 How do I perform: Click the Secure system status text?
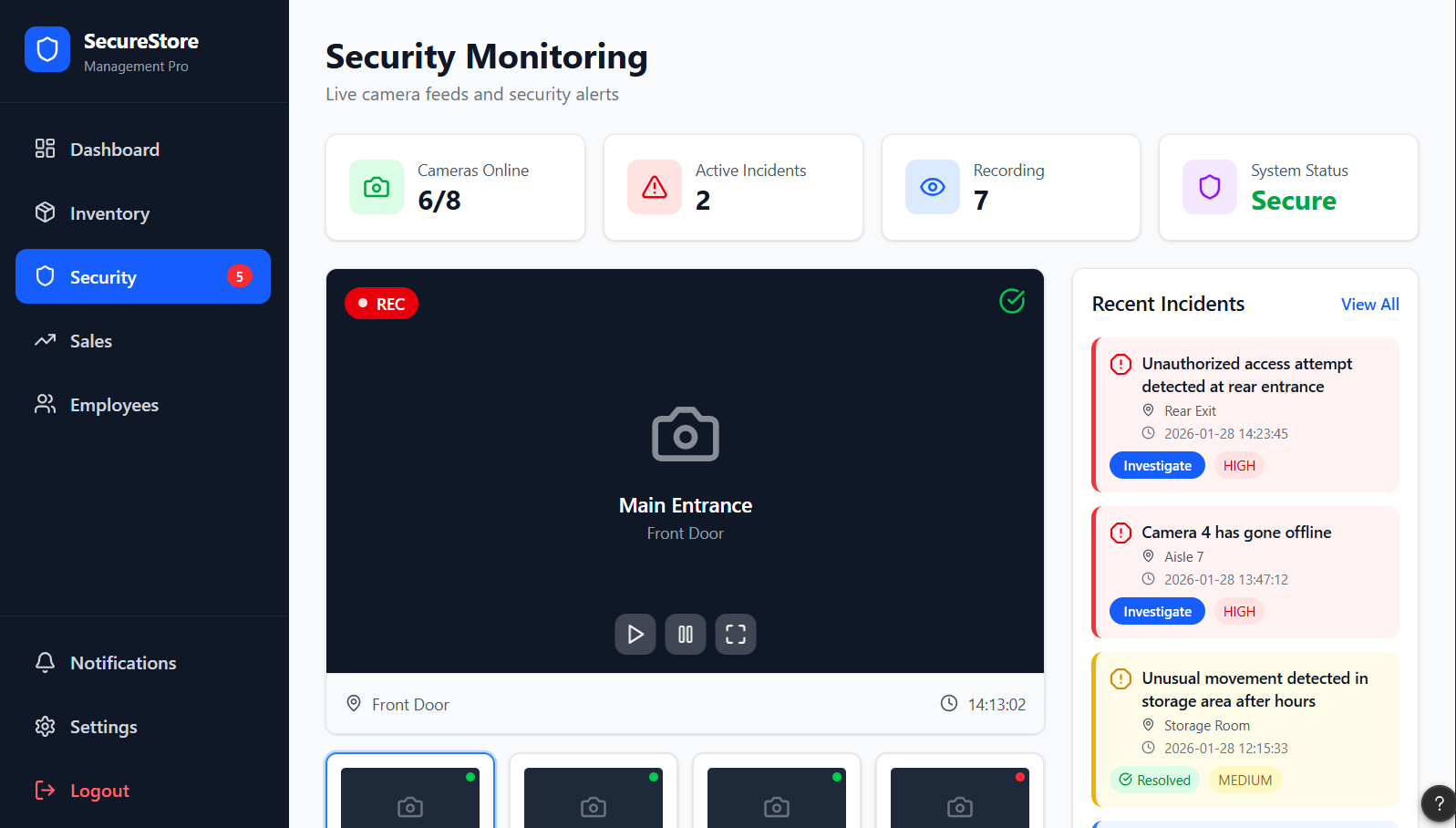pyautogui.click(x=1293, y=201)
